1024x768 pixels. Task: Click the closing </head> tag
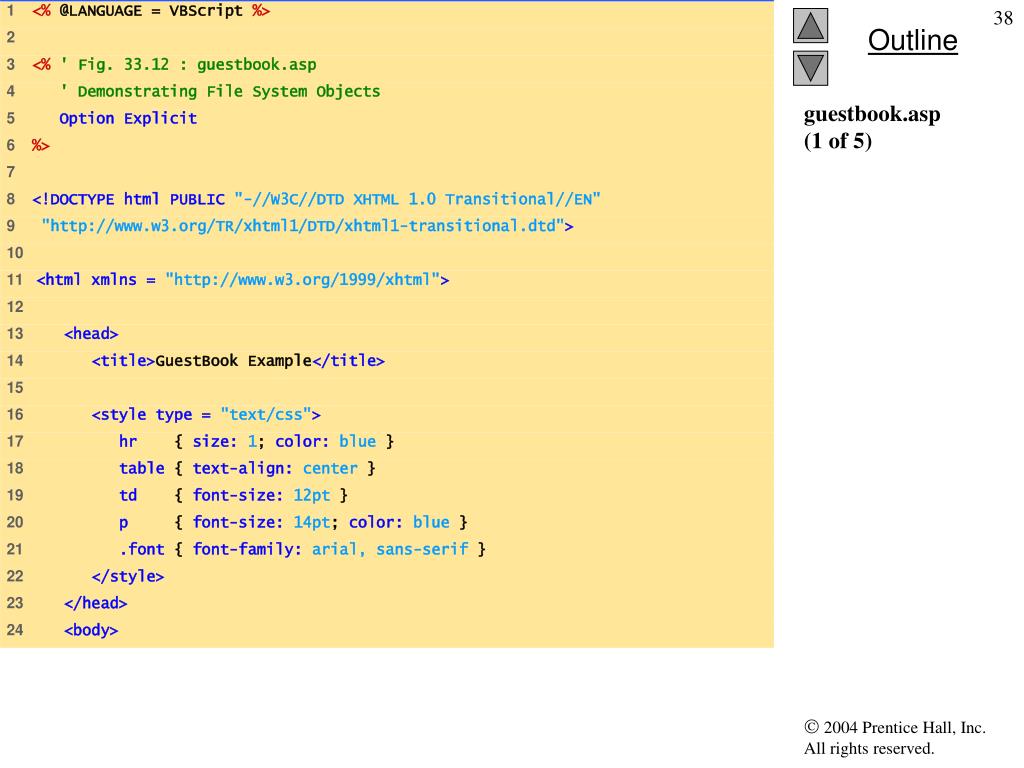coord(96,603)
